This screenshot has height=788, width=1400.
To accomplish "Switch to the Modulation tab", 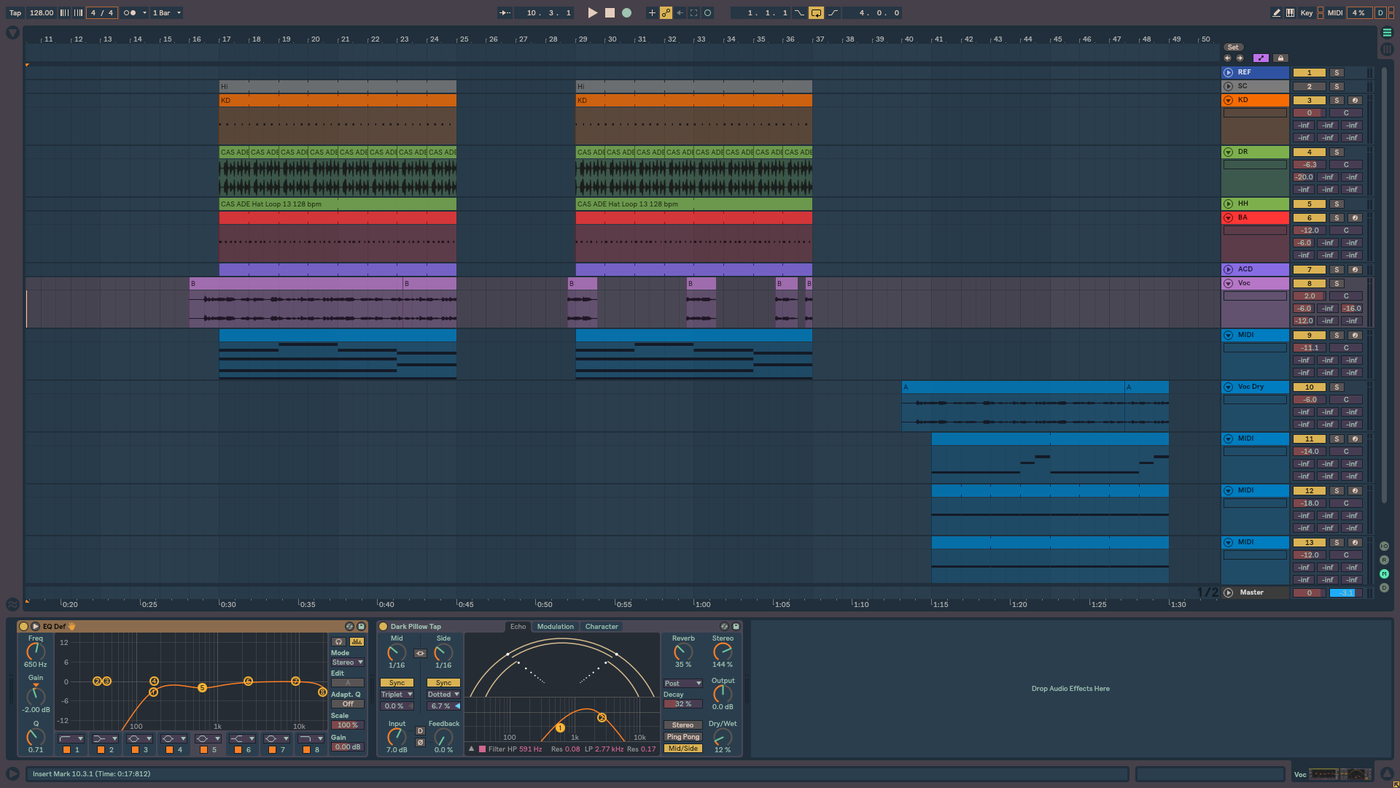I will [555, 627].
